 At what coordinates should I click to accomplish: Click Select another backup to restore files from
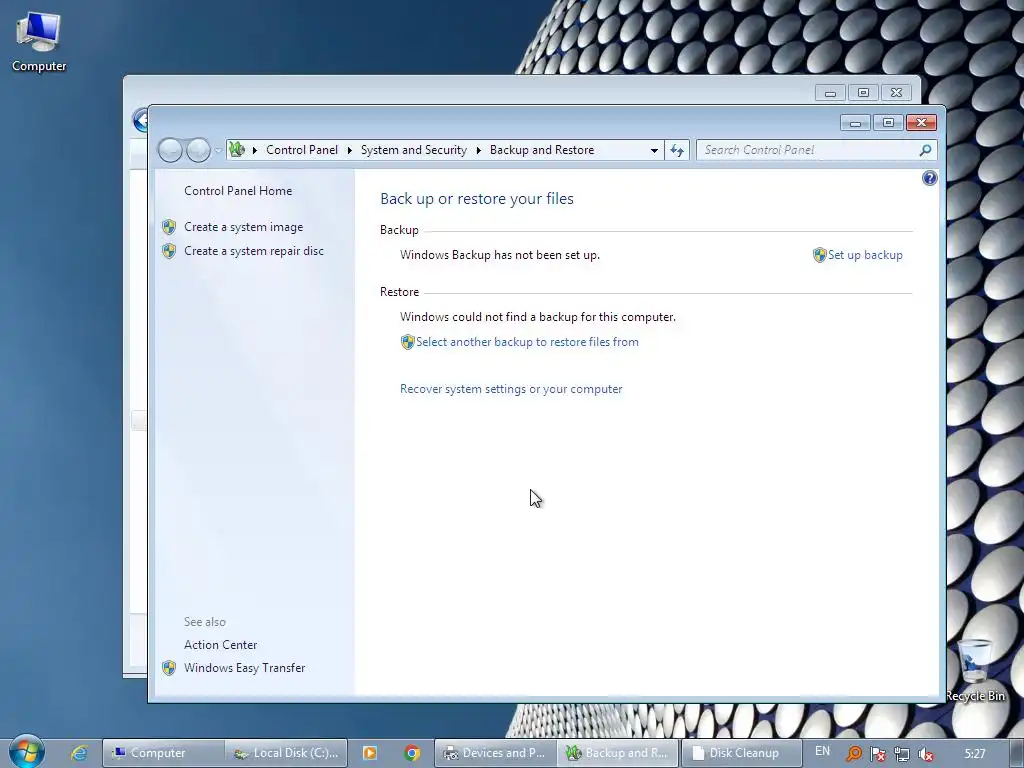click(x=527, y=342)
